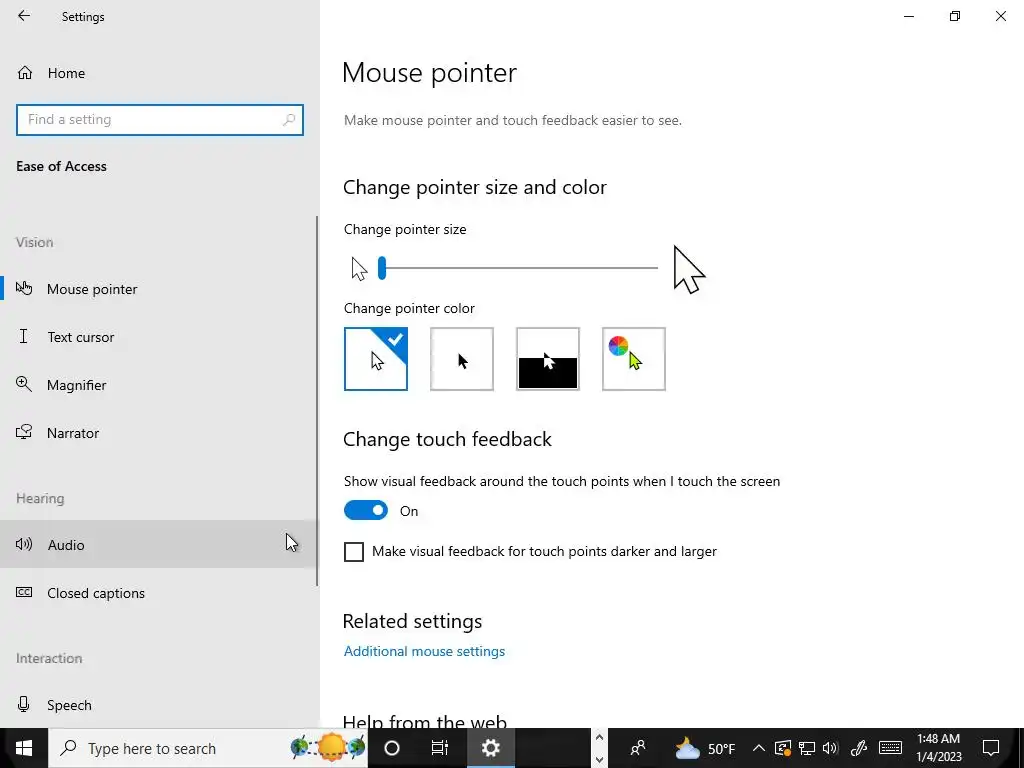Click the Interaction section label

[49, 658]
